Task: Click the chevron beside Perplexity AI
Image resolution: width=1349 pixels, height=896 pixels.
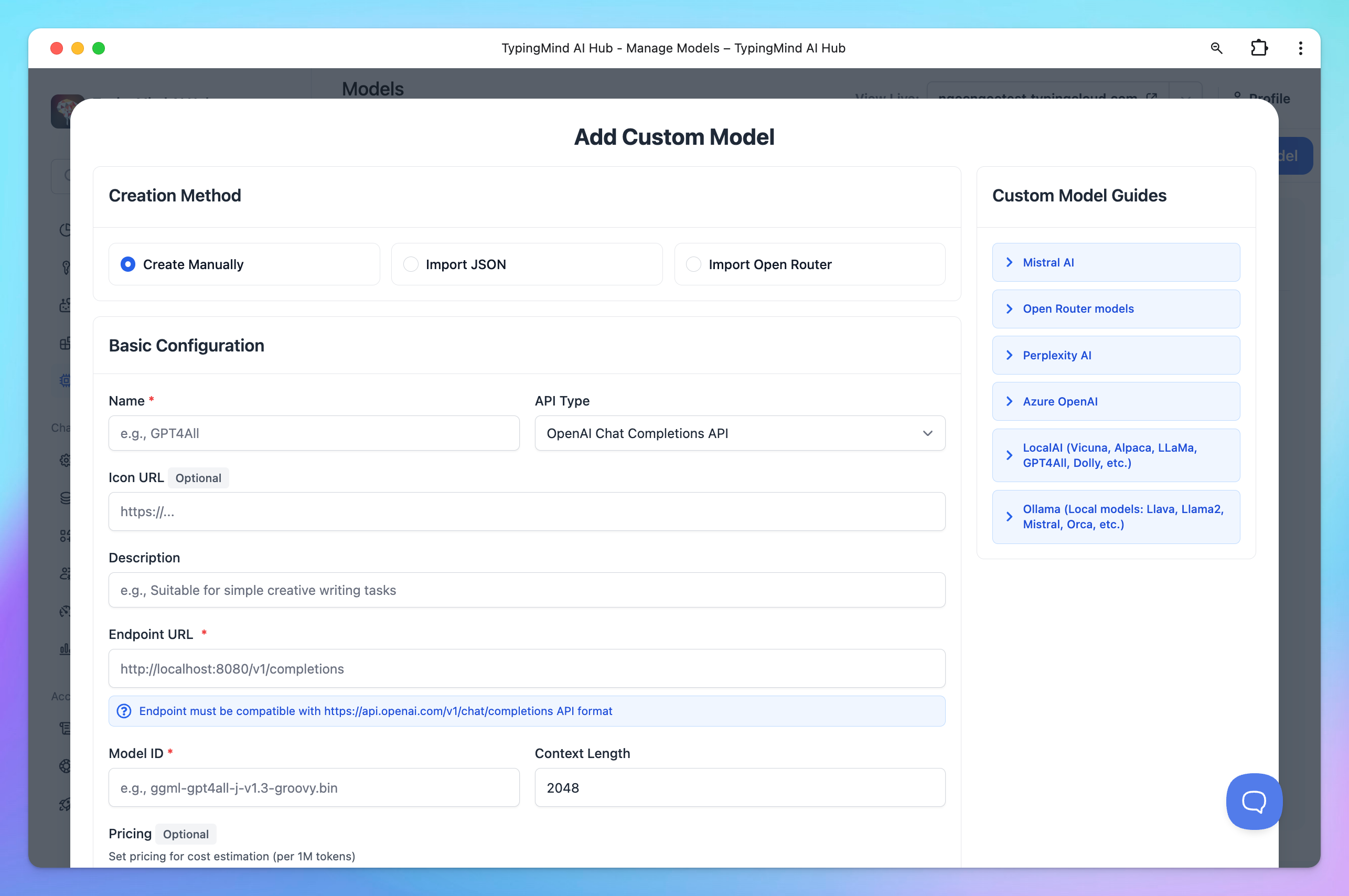Action: (x=1009, y=355)
